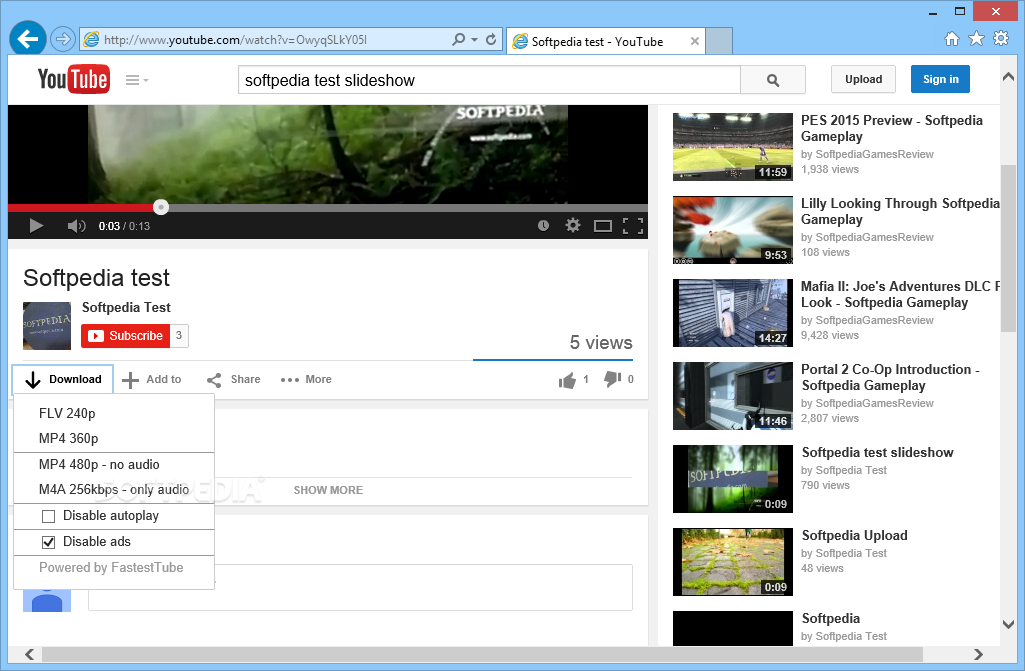Image resolution: width=1025 pixels, height=671 pixels.
Task: Go back with the browser back arrow
Action: tap(27, 39)
